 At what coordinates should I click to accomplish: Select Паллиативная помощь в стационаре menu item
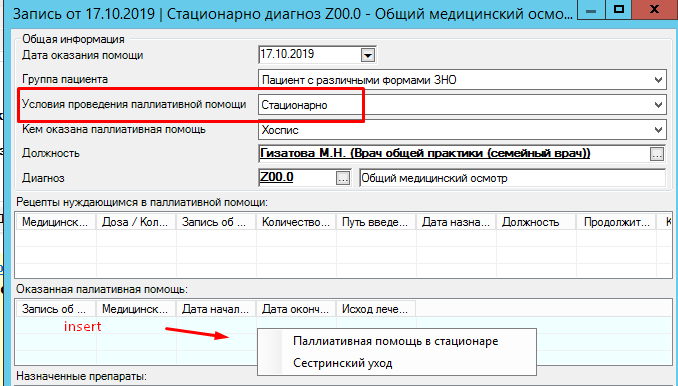click(x=396, y=341)
